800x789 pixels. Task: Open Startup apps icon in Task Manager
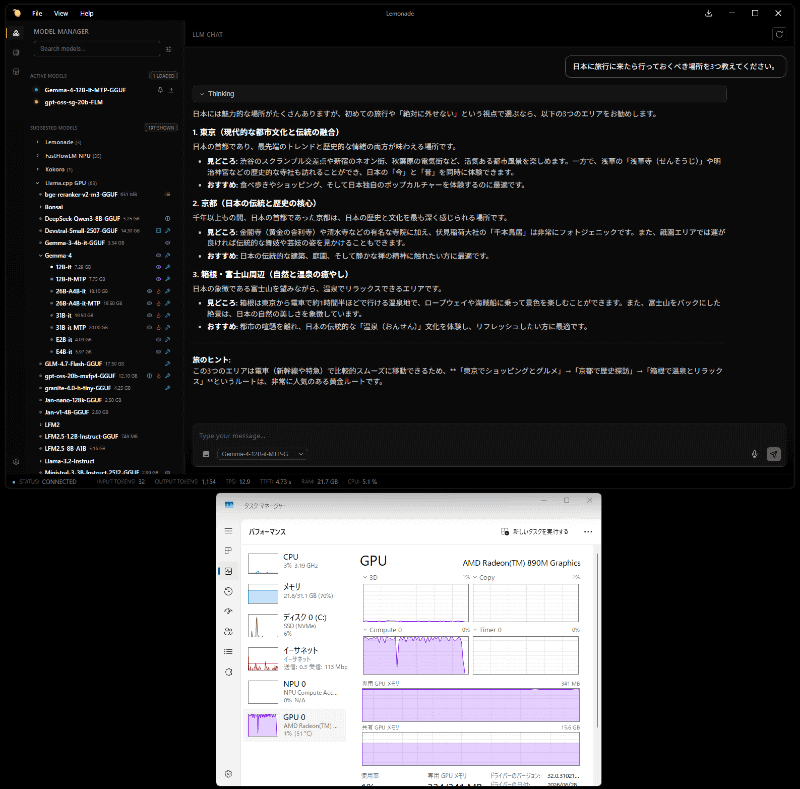click(x=229, y=611)
